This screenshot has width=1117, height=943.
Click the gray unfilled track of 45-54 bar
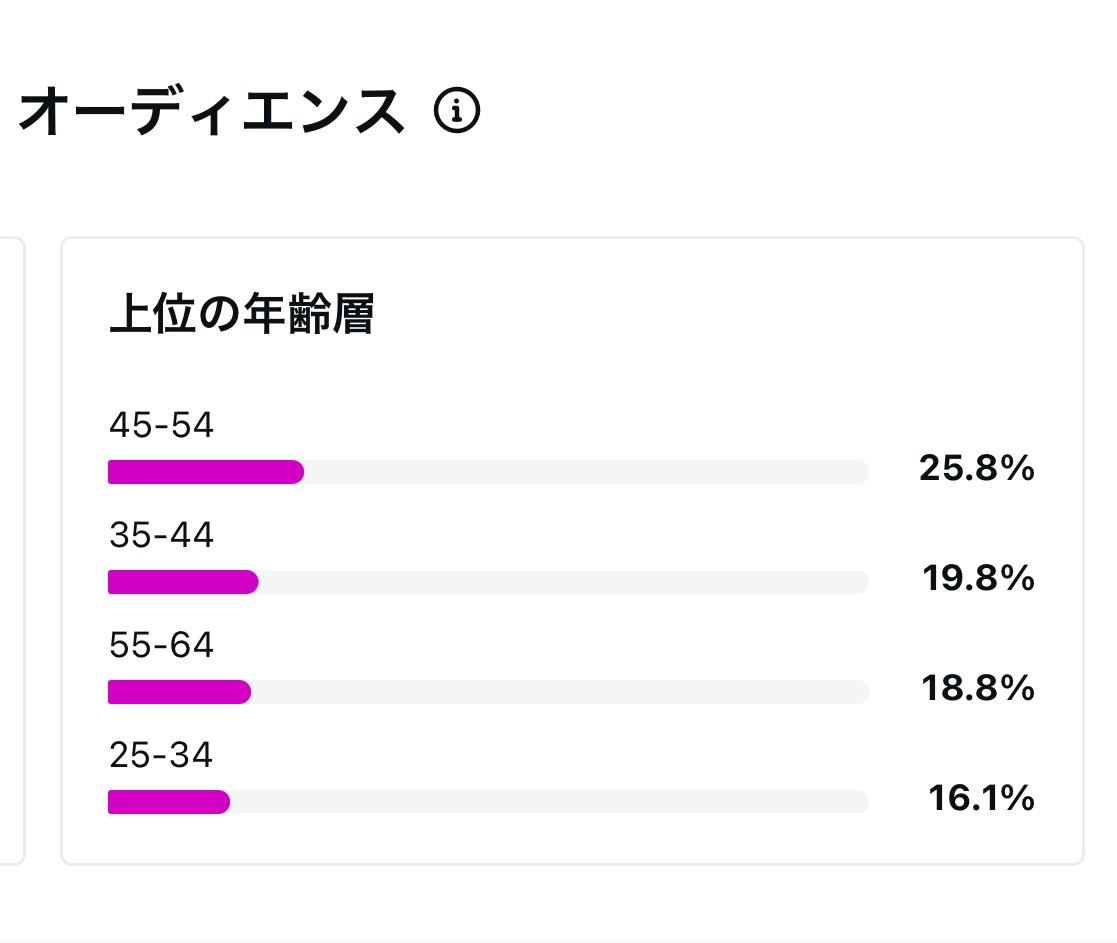click(x=585, y=472)
